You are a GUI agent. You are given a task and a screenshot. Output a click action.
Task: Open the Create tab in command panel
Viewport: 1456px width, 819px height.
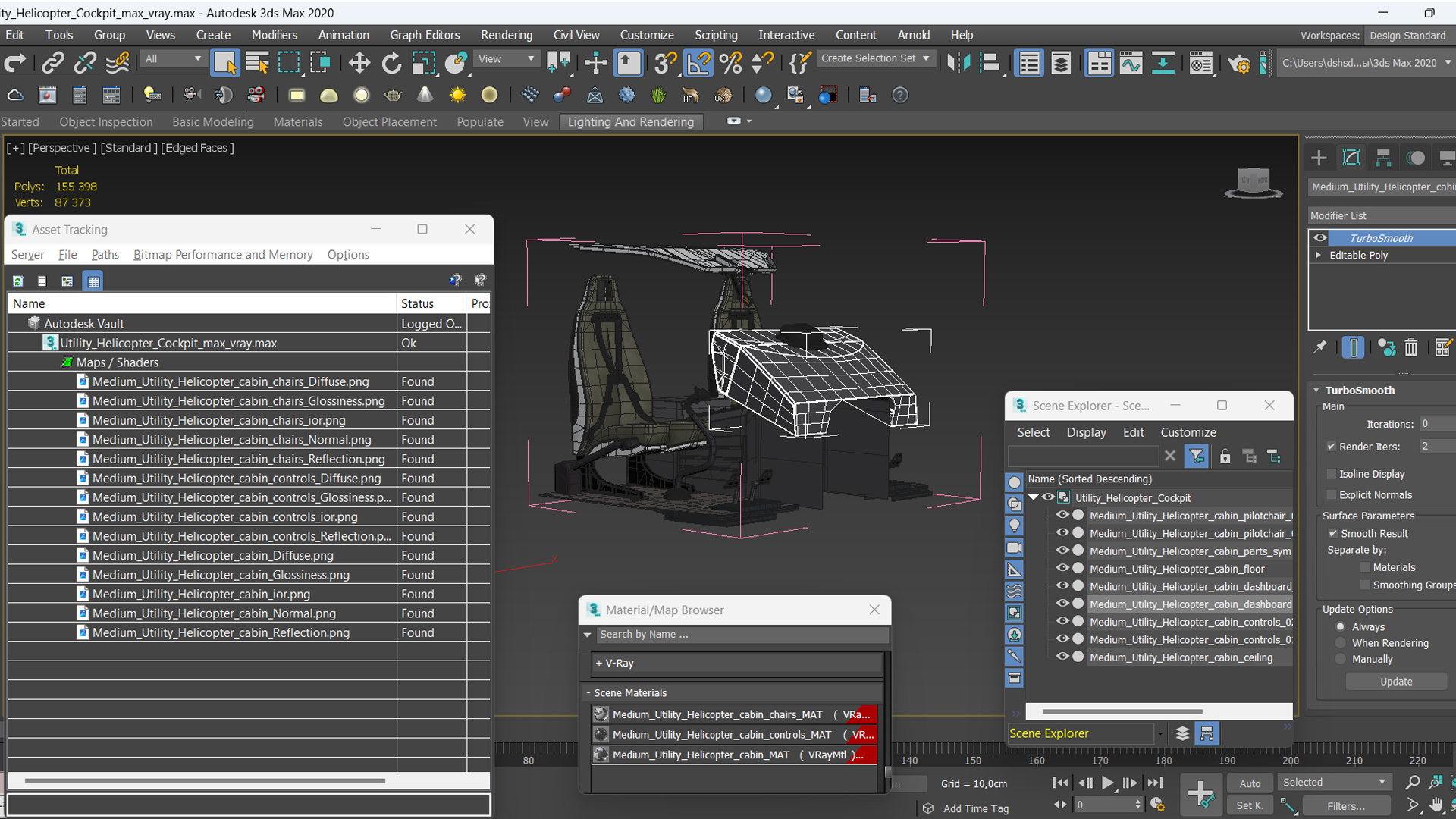click(1319, 158)
